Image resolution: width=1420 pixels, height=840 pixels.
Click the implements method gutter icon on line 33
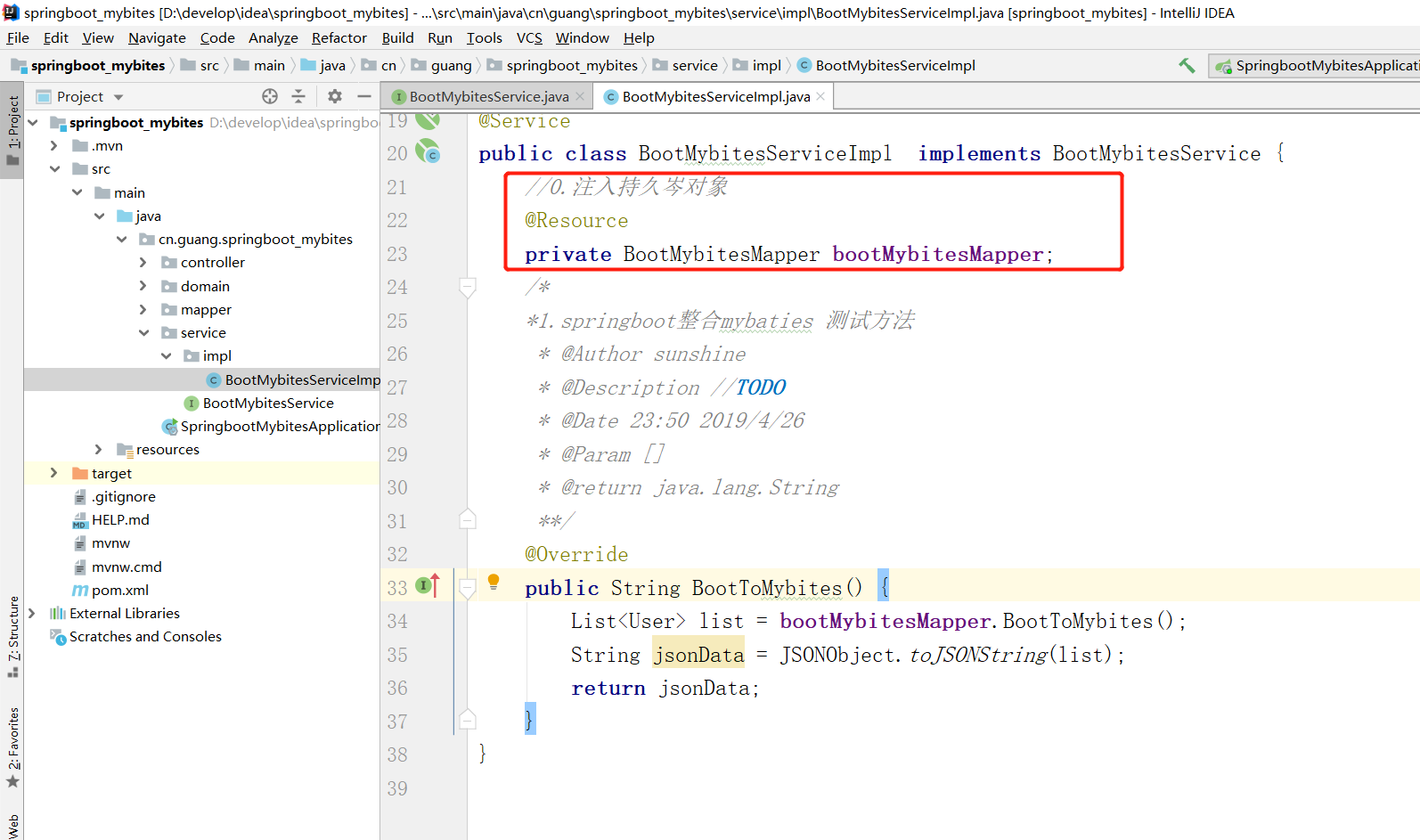point(428,585)
